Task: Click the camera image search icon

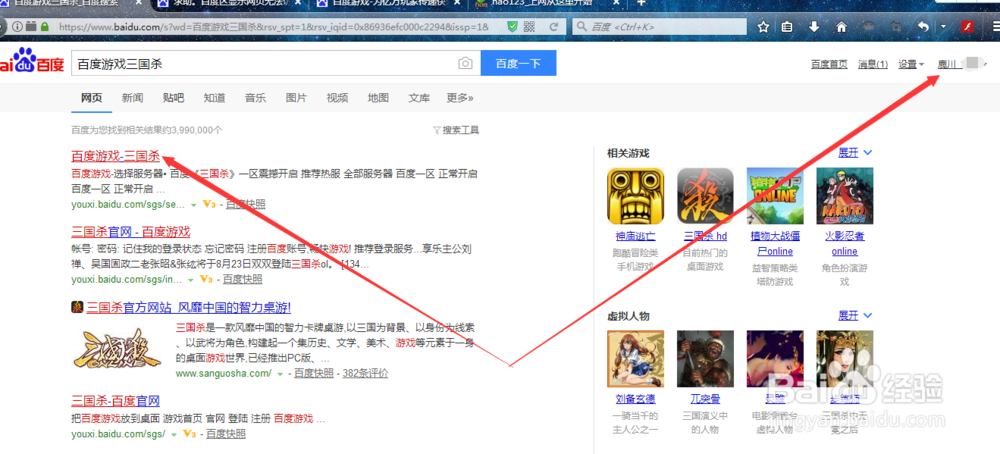Action: click(x=466, y=63)
